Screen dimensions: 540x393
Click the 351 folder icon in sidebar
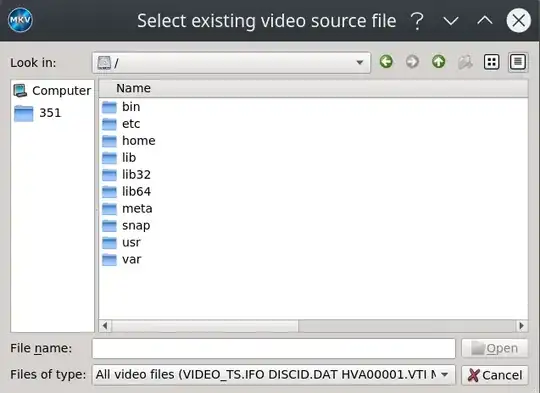(x=24, y=113)
